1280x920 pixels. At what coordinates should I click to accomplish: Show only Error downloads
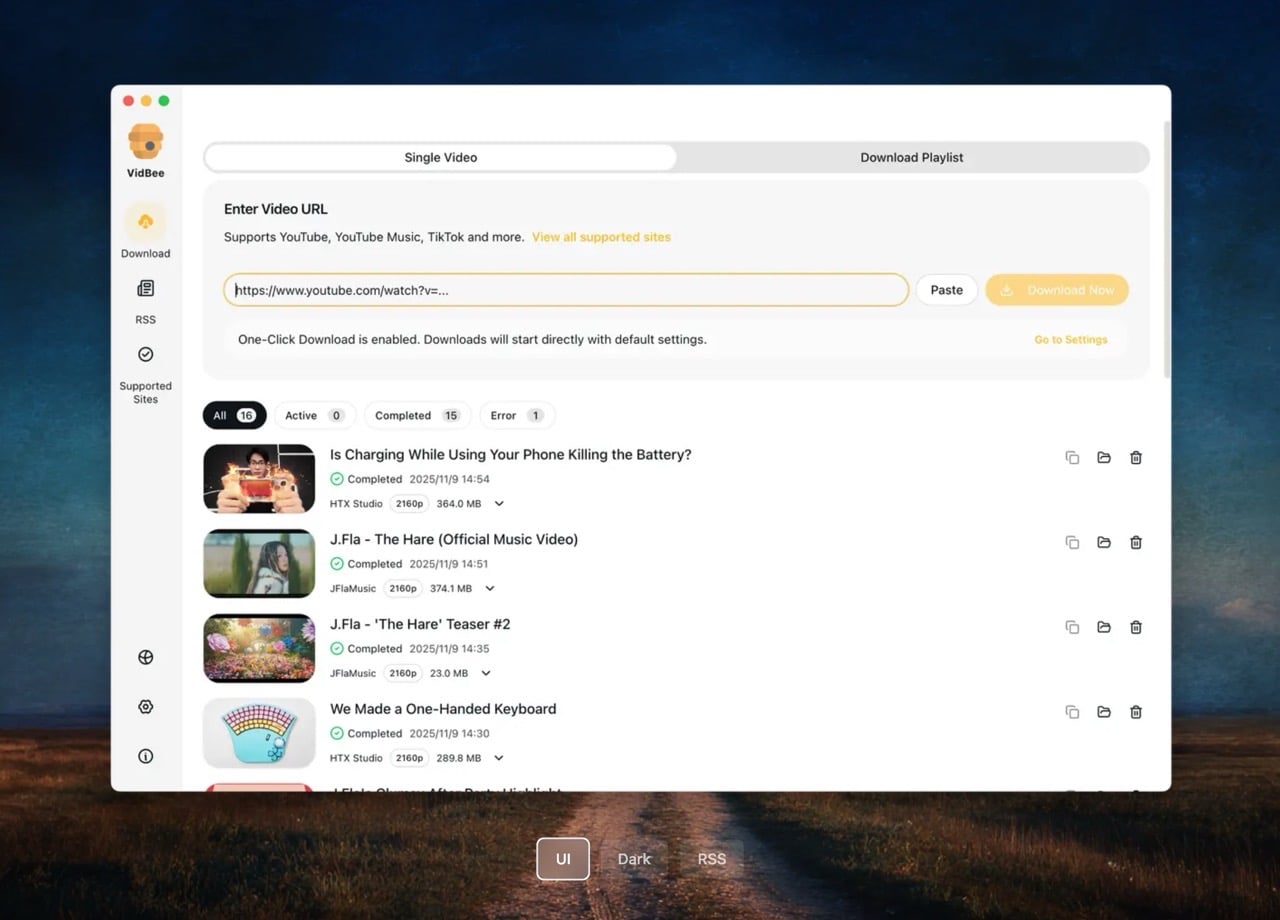[x=516, y=415]
